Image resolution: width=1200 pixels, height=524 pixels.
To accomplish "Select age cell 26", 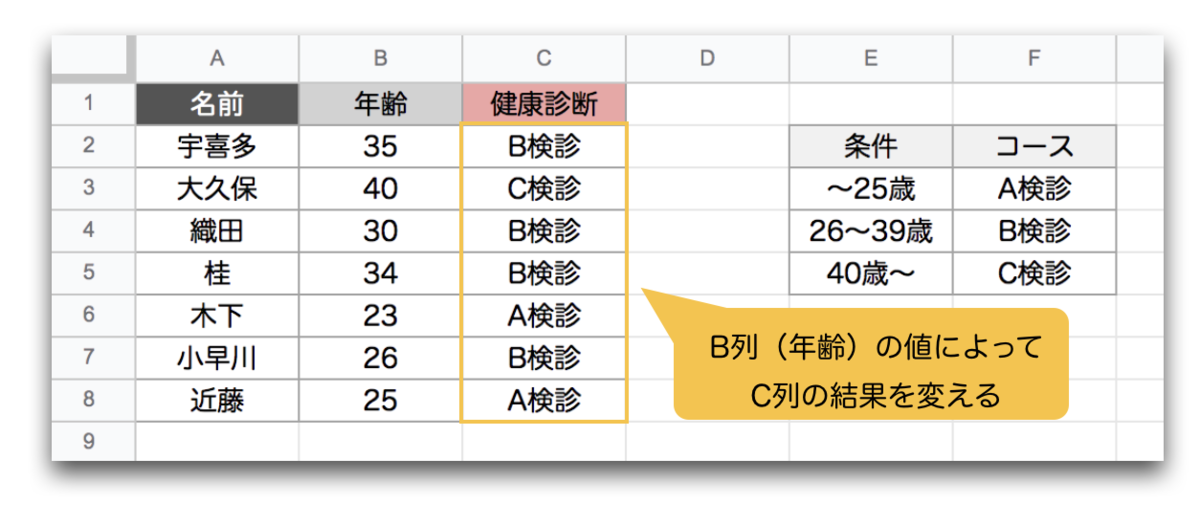I will click(x=381, y=358).
